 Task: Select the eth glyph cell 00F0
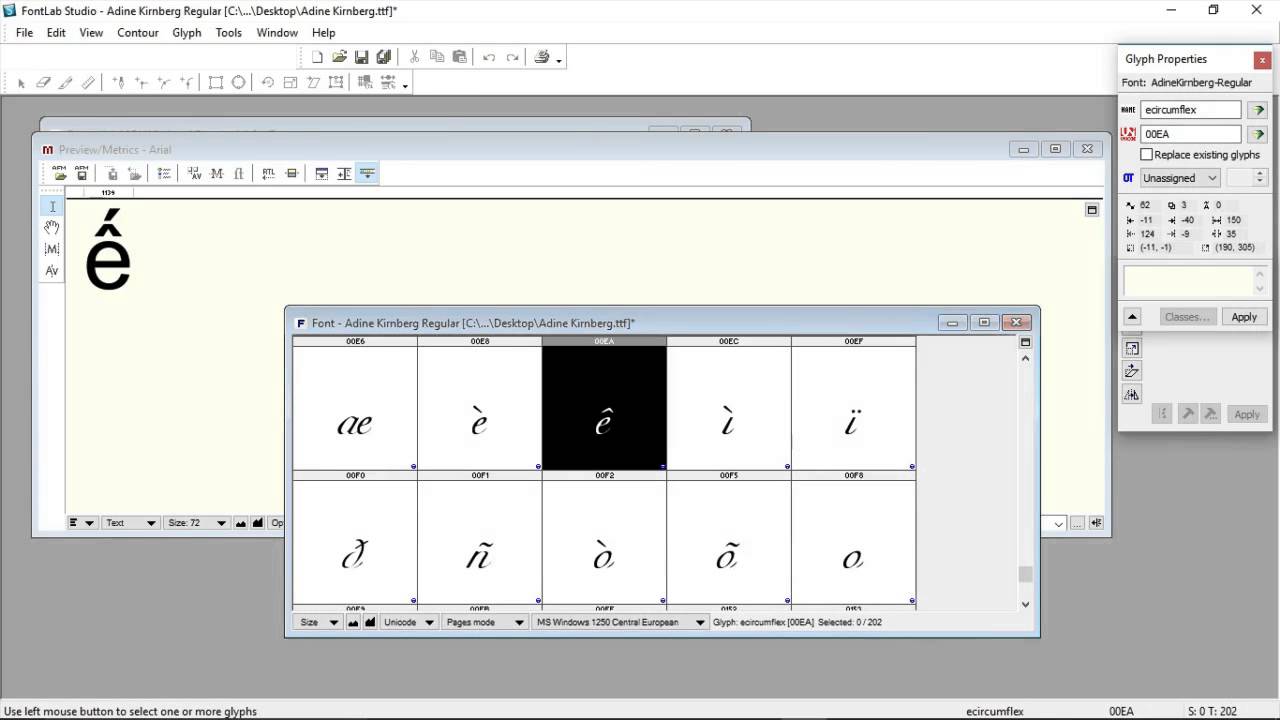pyautogui.click(x=355, y=542)
